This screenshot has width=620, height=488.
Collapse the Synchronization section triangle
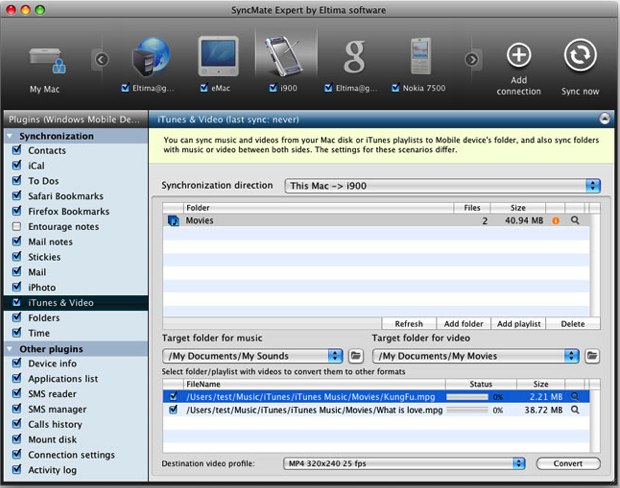tap(10, 136)
